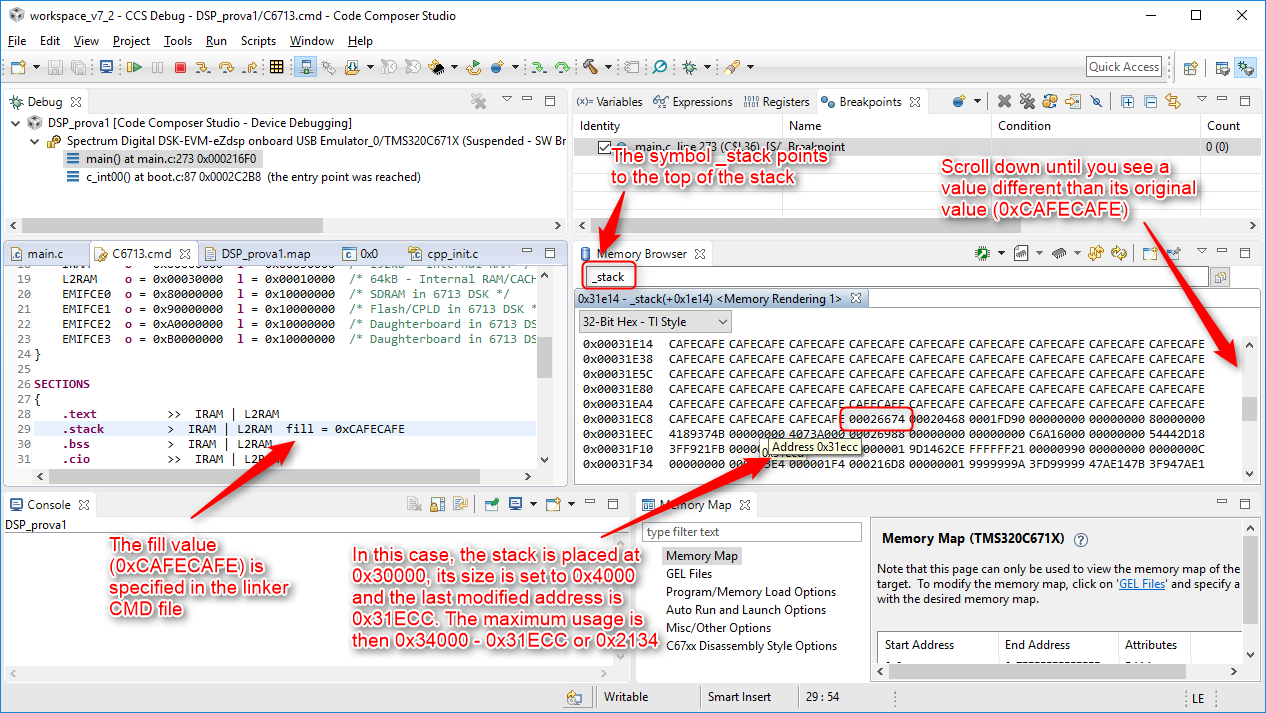Open the Build hammer dropdown arrow
This screenshot has width=1266, height=713.
tap(608, 67)
